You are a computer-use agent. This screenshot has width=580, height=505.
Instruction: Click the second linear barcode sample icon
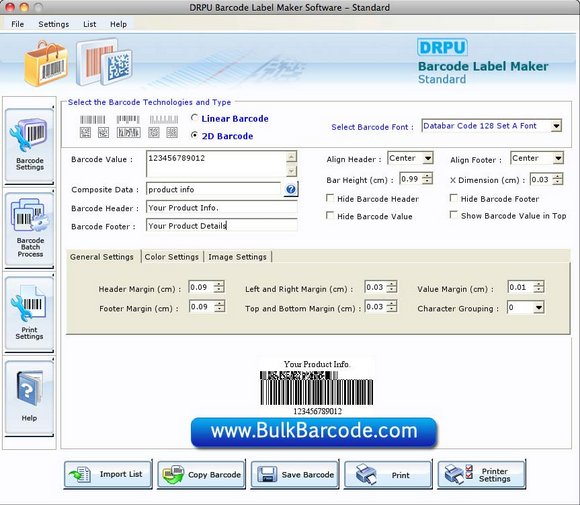(128, 119)
